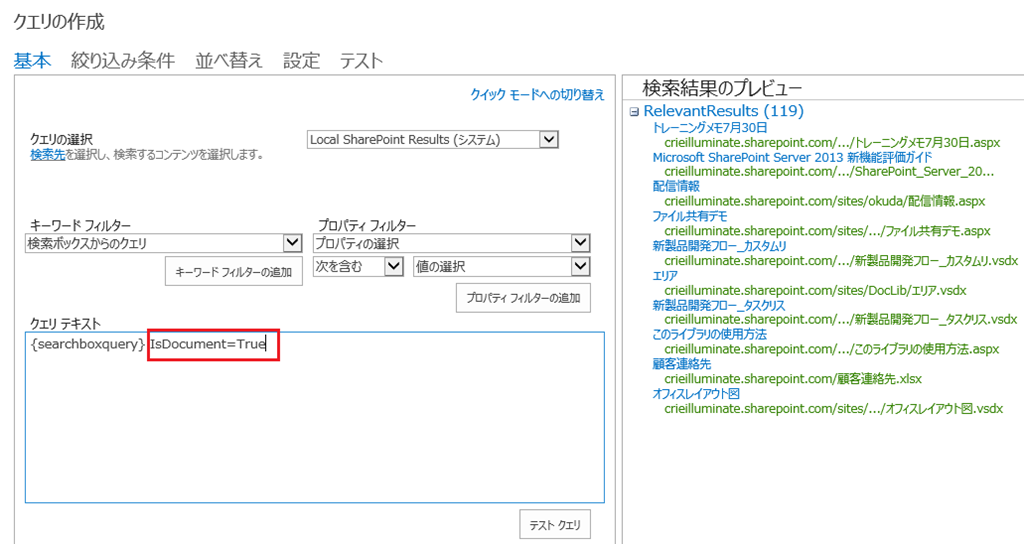The width and height of the screenshot is (1024, 544).
Task: Open 新製品開発フロー_カスタムリ result
Action: point(720,246)
